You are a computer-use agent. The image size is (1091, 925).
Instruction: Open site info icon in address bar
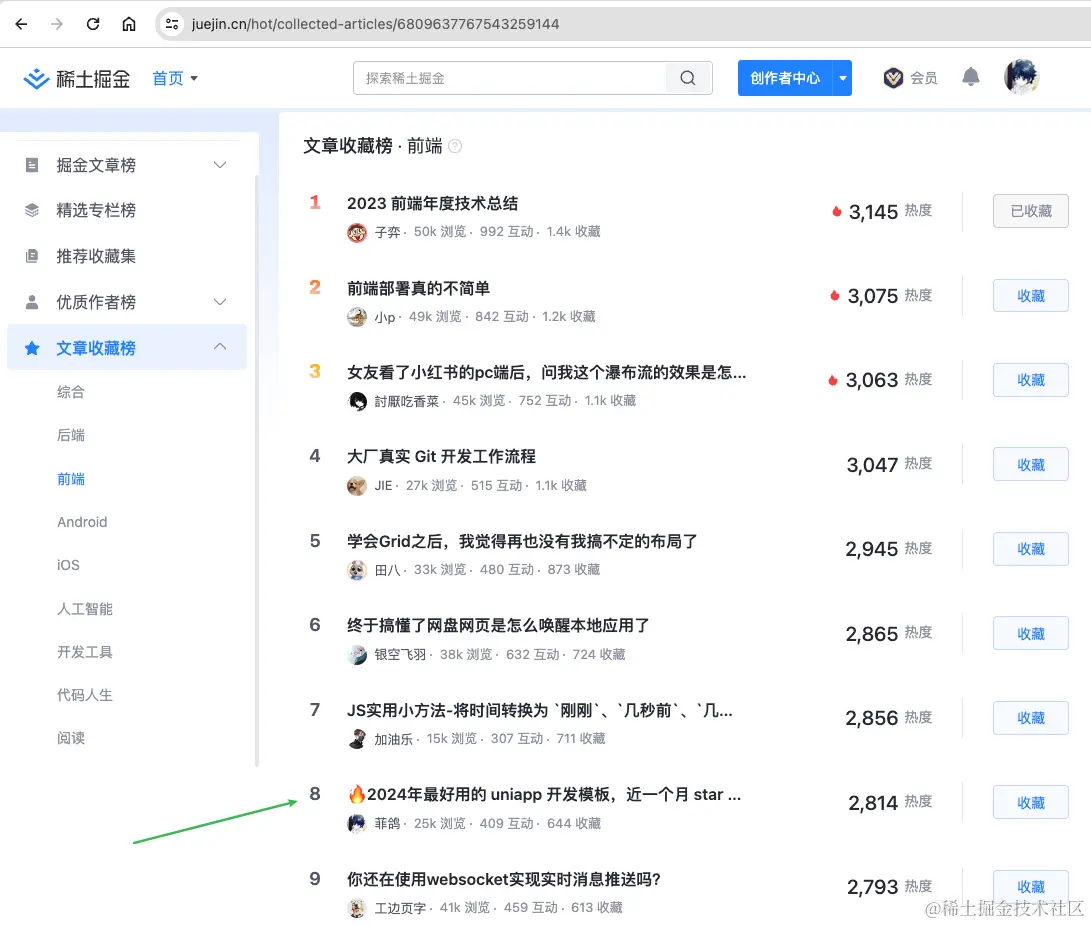click(172, 24)
